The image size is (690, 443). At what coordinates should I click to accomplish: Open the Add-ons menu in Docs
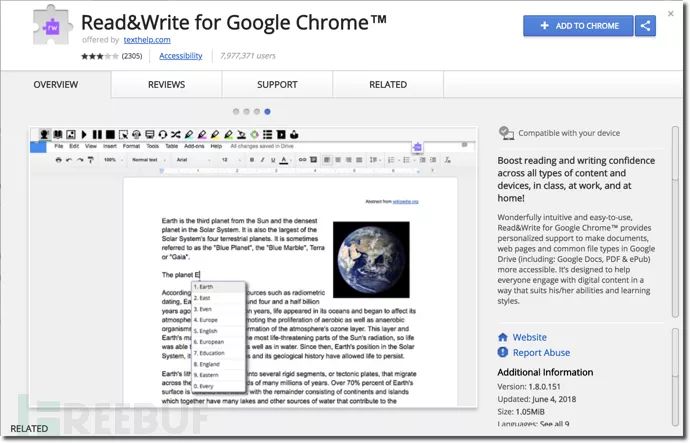click(194, 146)
